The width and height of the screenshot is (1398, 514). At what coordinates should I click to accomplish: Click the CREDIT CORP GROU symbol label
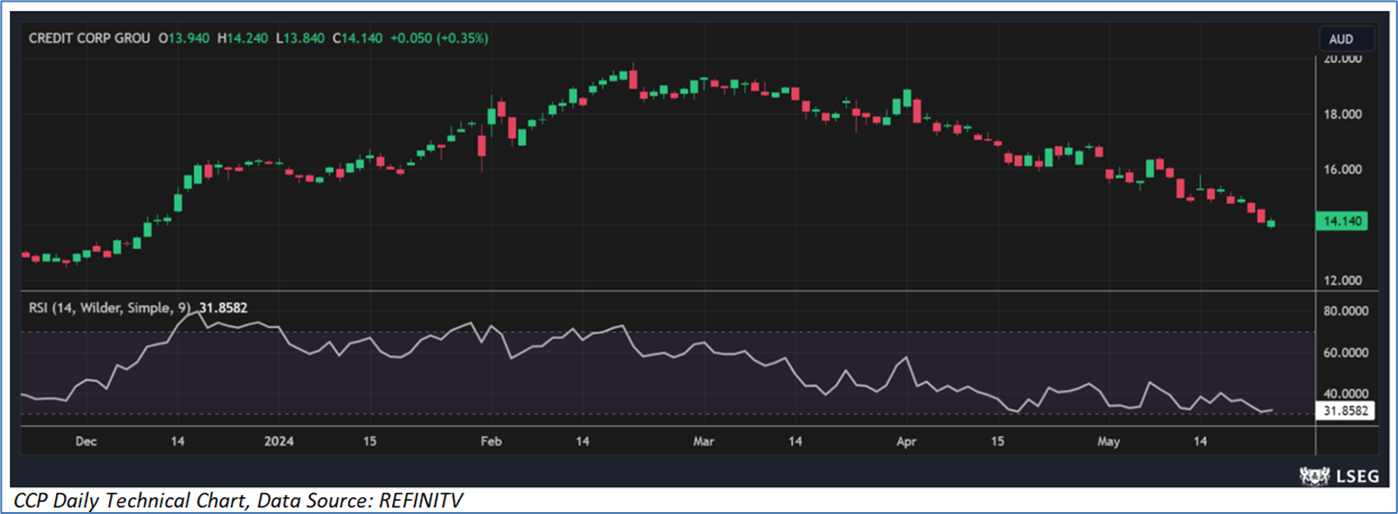point(90,39)
